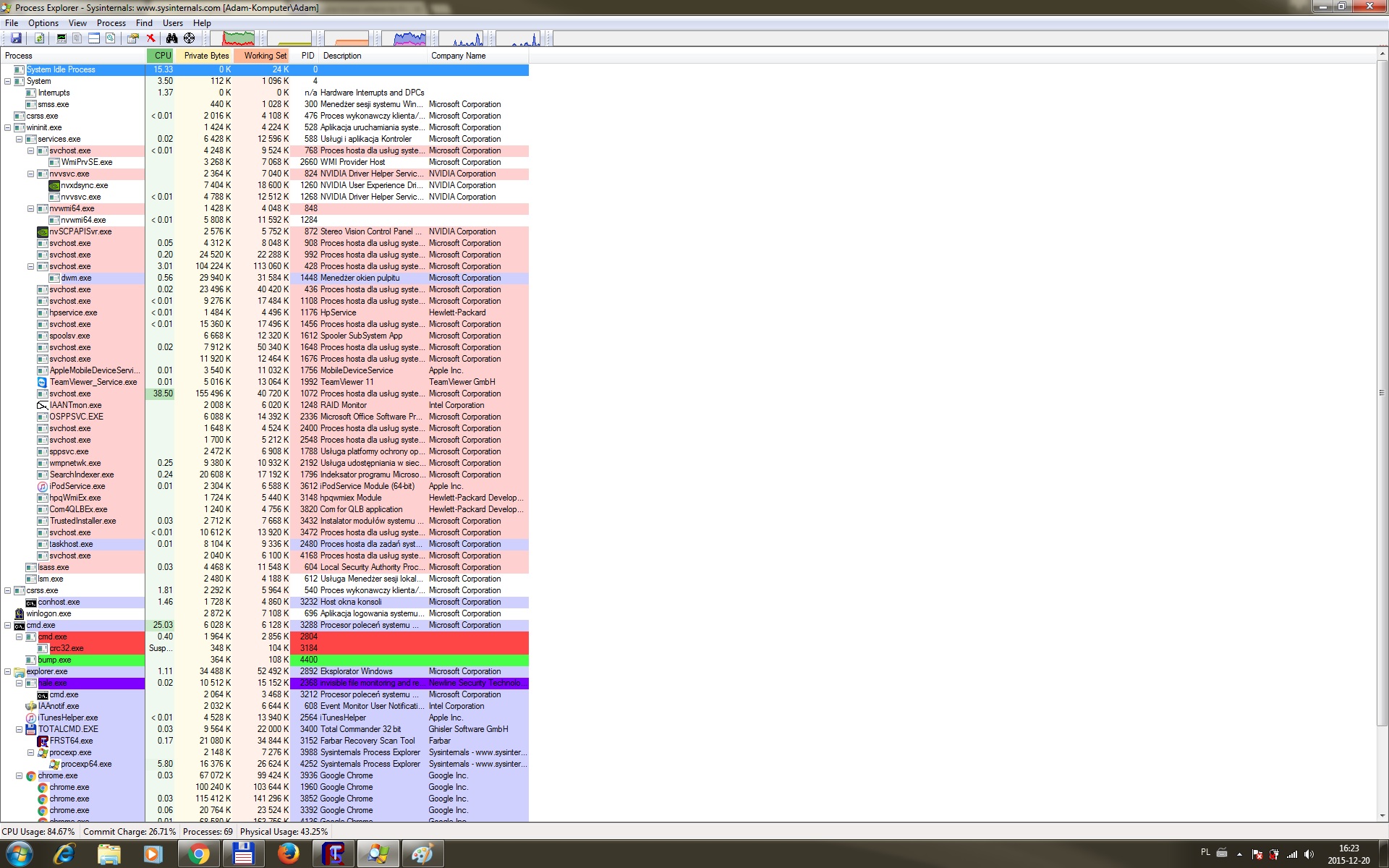
Task: Open the Options menu
Action: point(43,23)
